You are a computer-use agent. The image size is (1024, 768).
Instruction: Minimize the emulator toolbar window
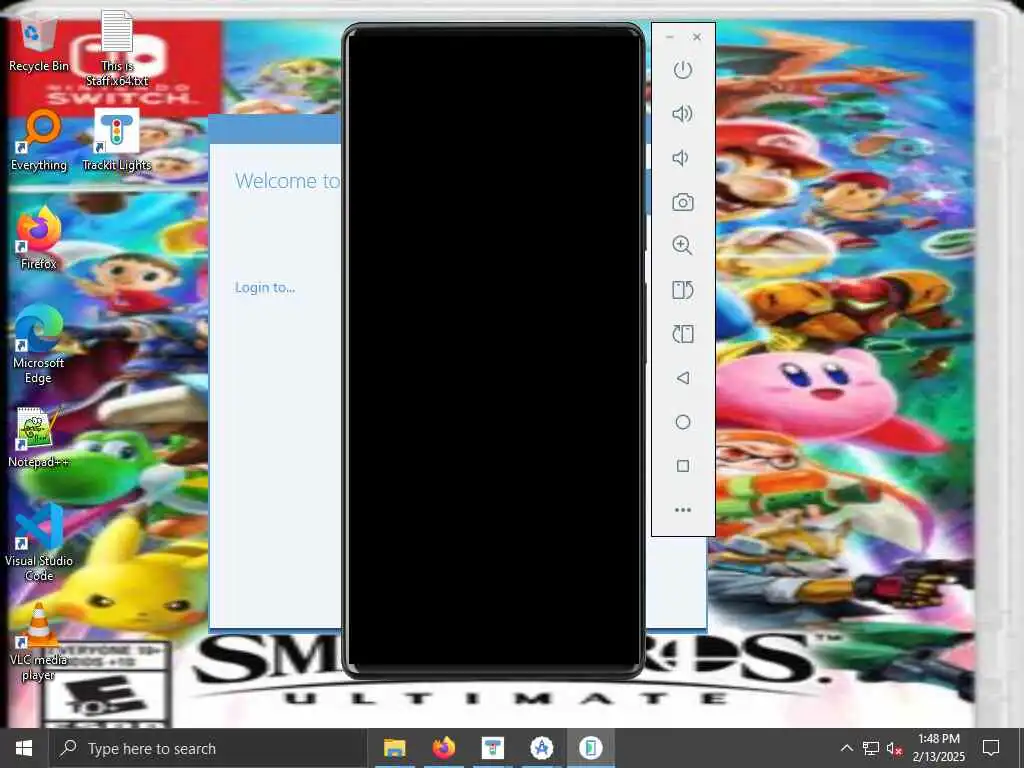click(x=669, y=37)
